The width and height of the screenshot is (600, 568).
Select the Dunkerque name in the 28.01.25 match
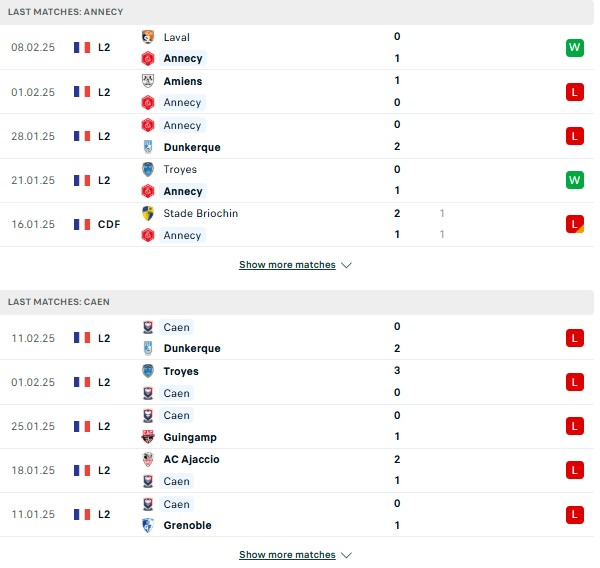pos(192,147)
